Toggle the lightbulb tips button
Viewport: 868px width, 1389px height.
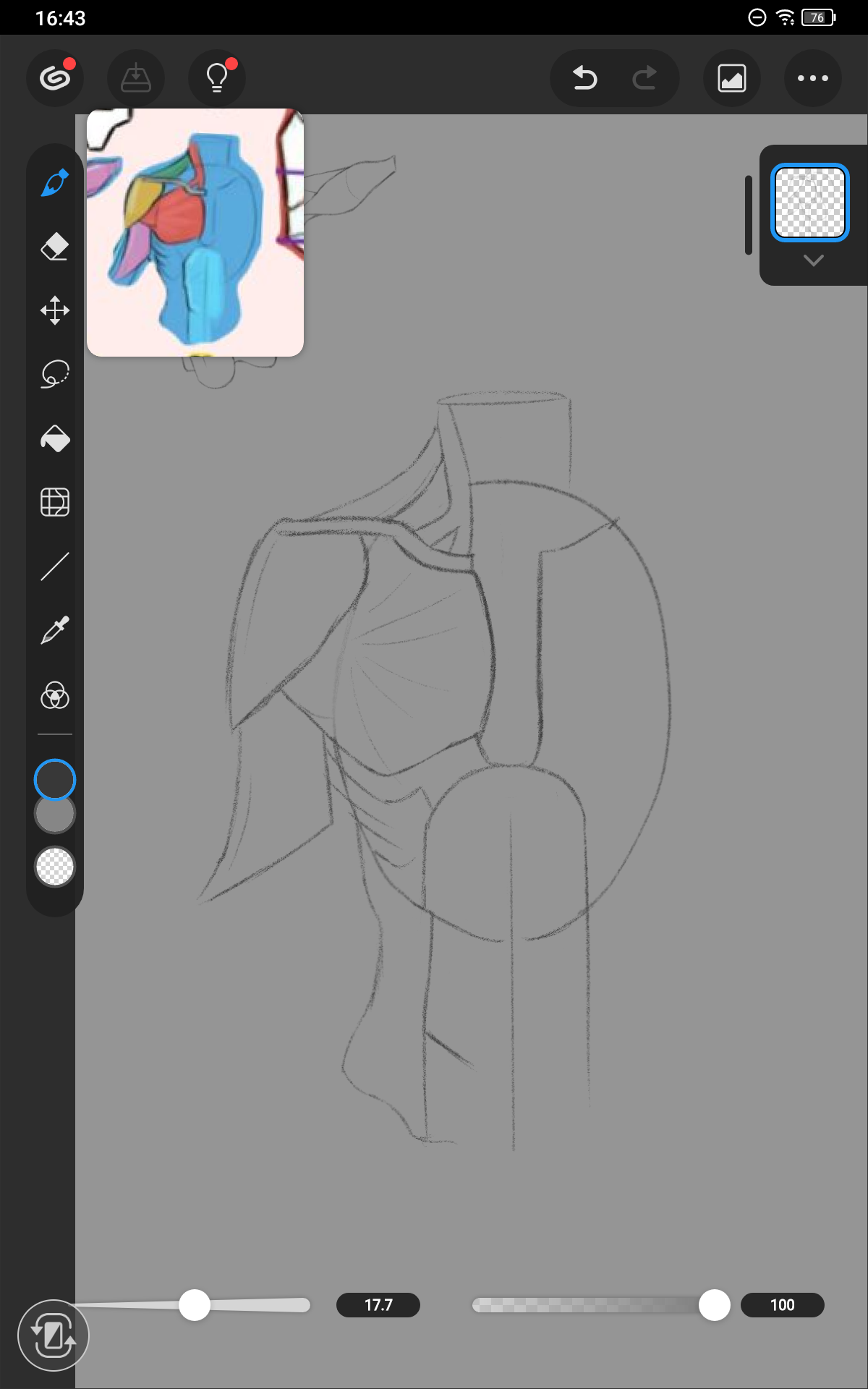tap(217, 78)
